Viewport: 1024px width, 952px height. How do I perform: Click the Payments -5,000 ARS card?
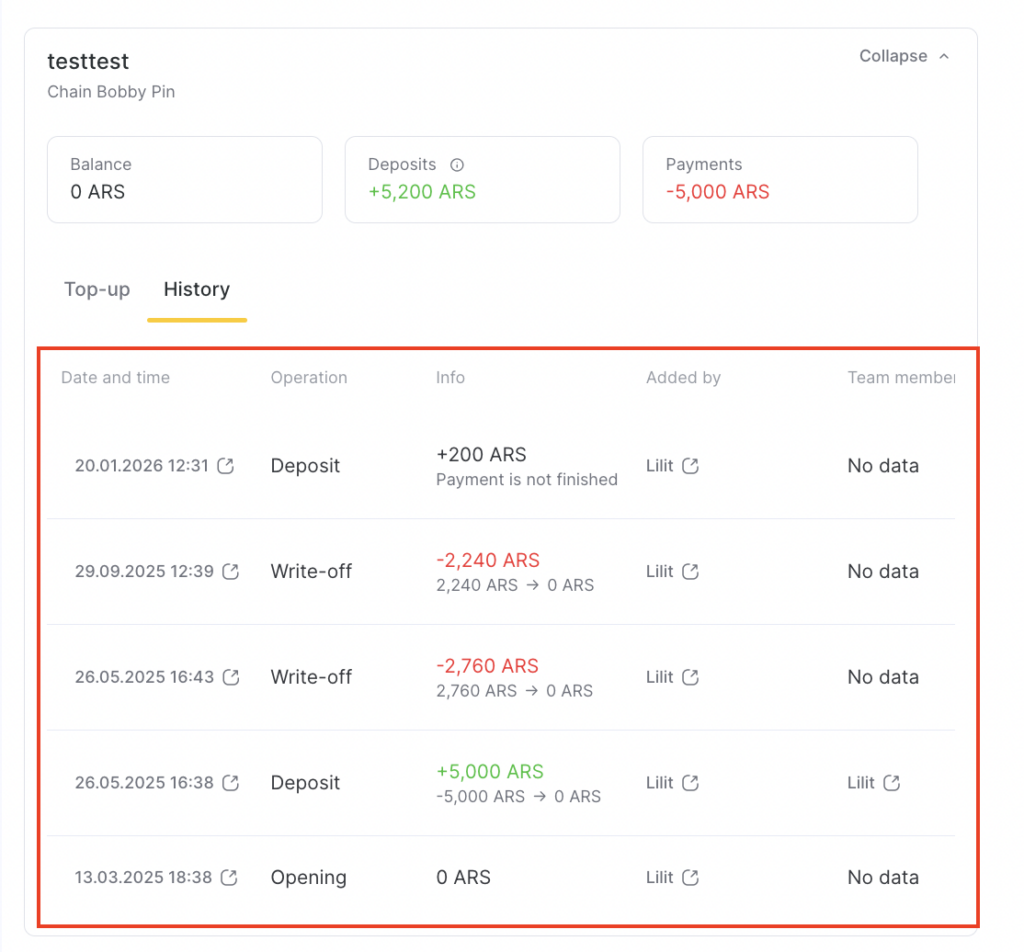tap(779, 179)
